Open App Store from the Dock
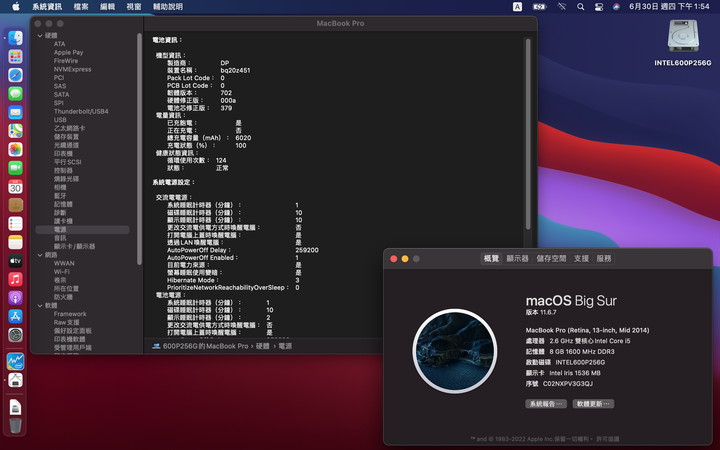 pos(15,316)
